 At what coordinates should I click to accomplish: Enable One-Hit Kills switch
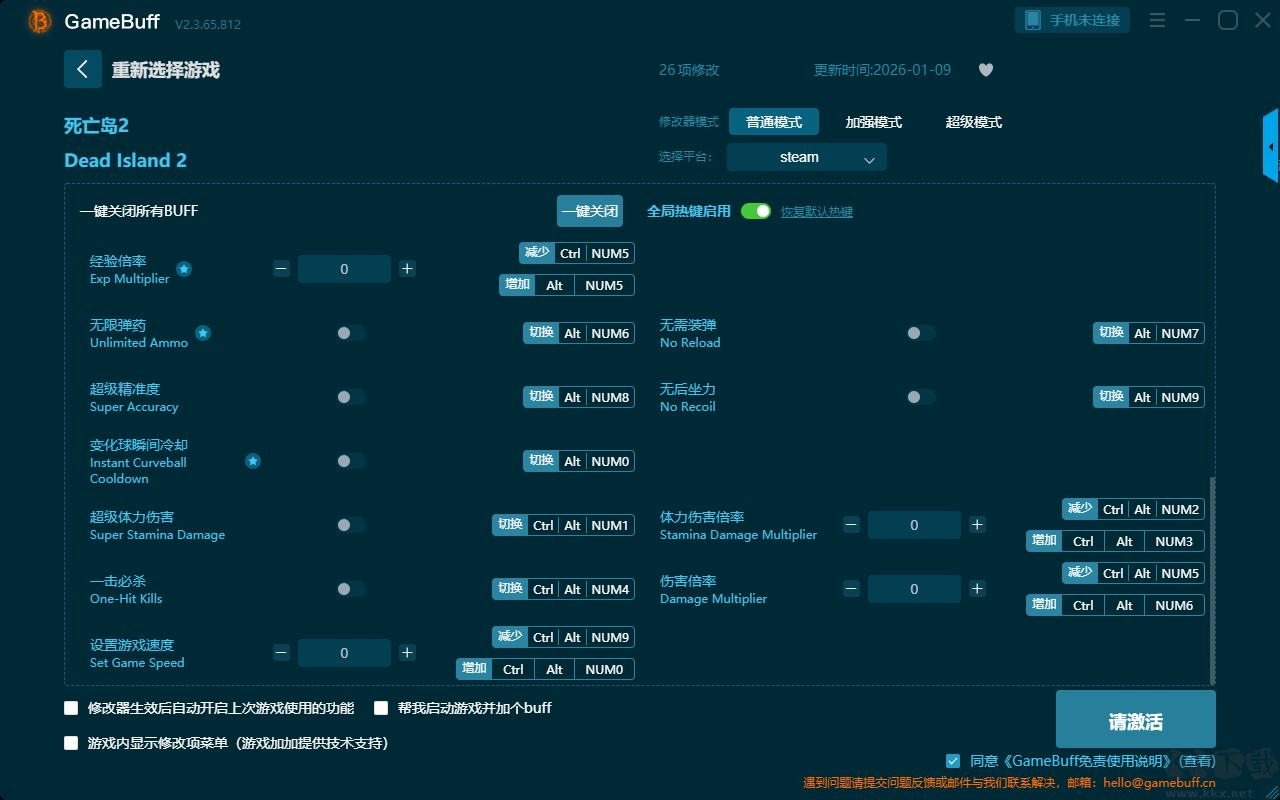350,589
